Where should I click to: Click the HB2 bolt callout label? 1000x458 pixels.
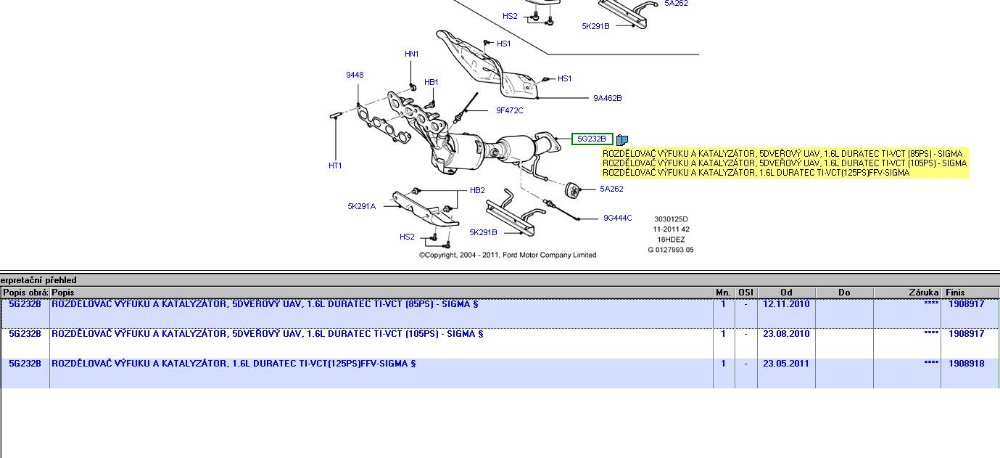coord(477,190)
